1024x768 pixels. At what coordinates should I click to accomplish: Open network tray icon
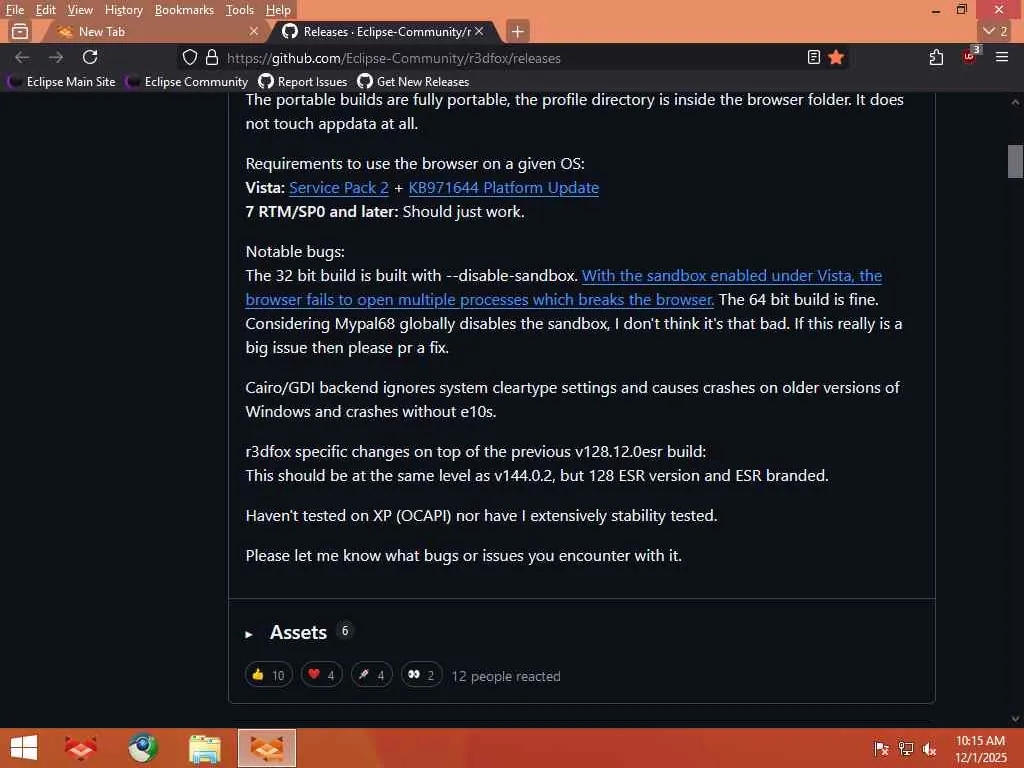click(x=906, y=748)
